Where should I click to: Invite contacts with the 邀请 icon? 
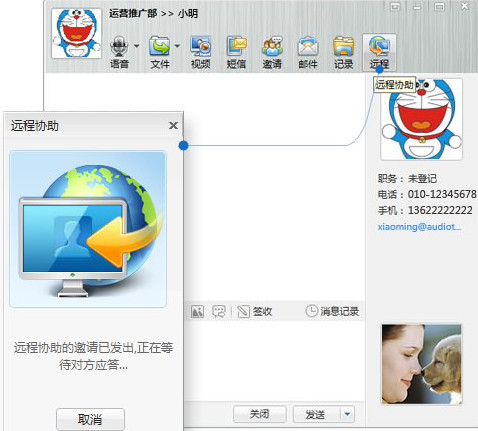pos(272,52)
